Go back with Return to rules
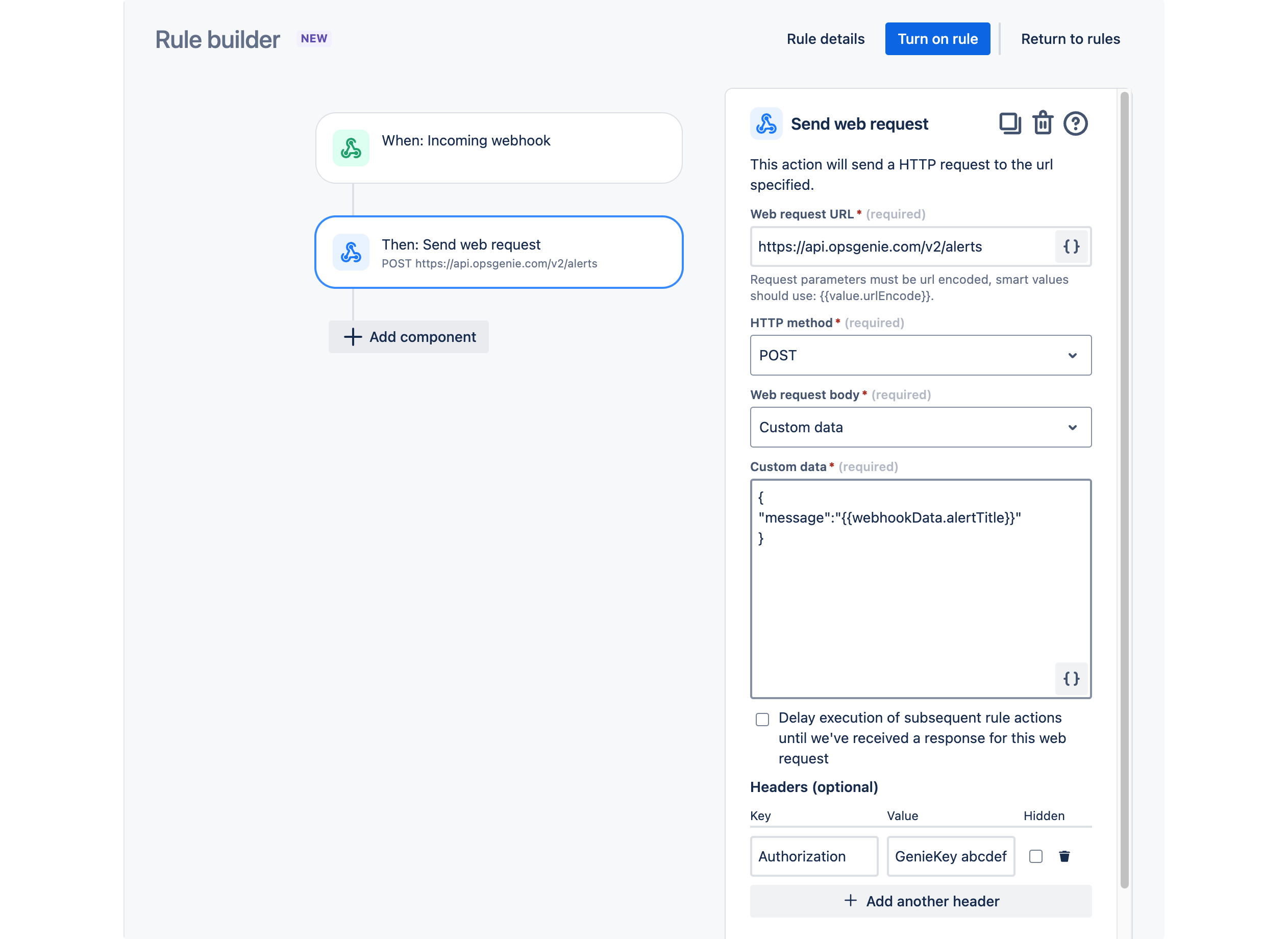 pos(1070,38)
